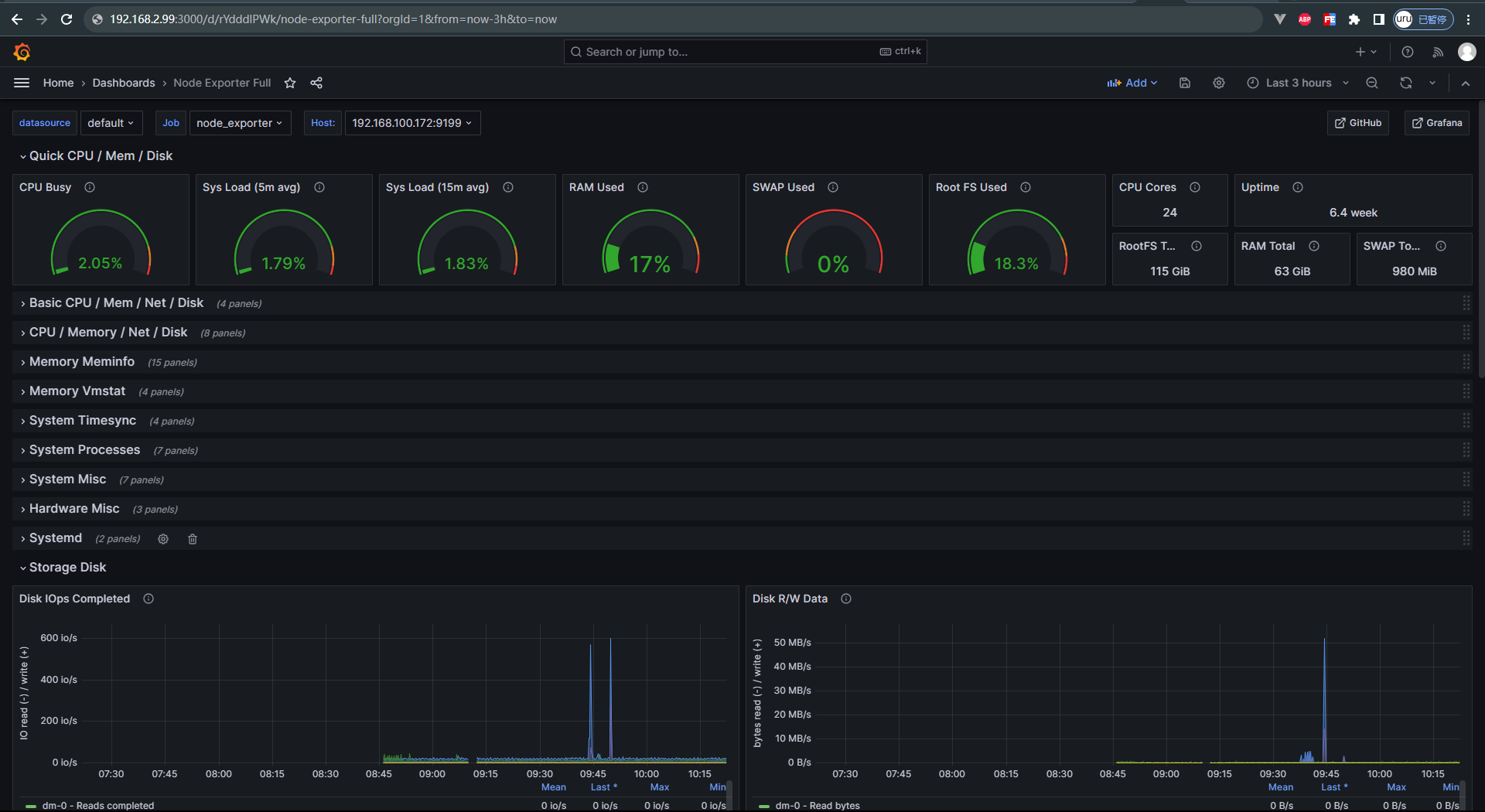Open the news RSS feed icon
Screen dimensions: 1485x812
click(1438, 52)
